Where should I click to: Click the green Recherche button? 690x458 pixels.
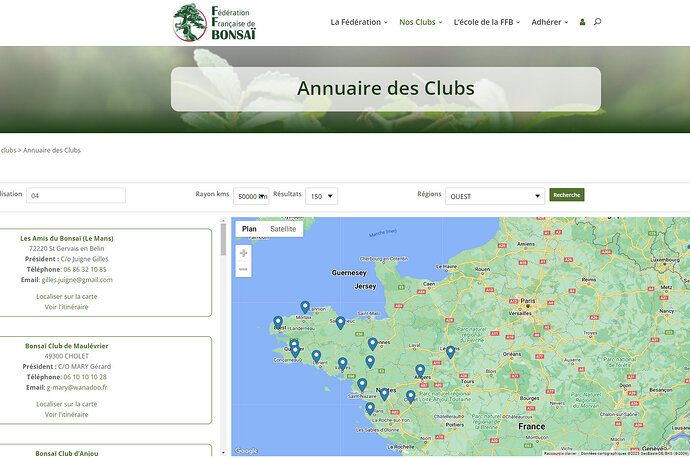coord(567,195)
